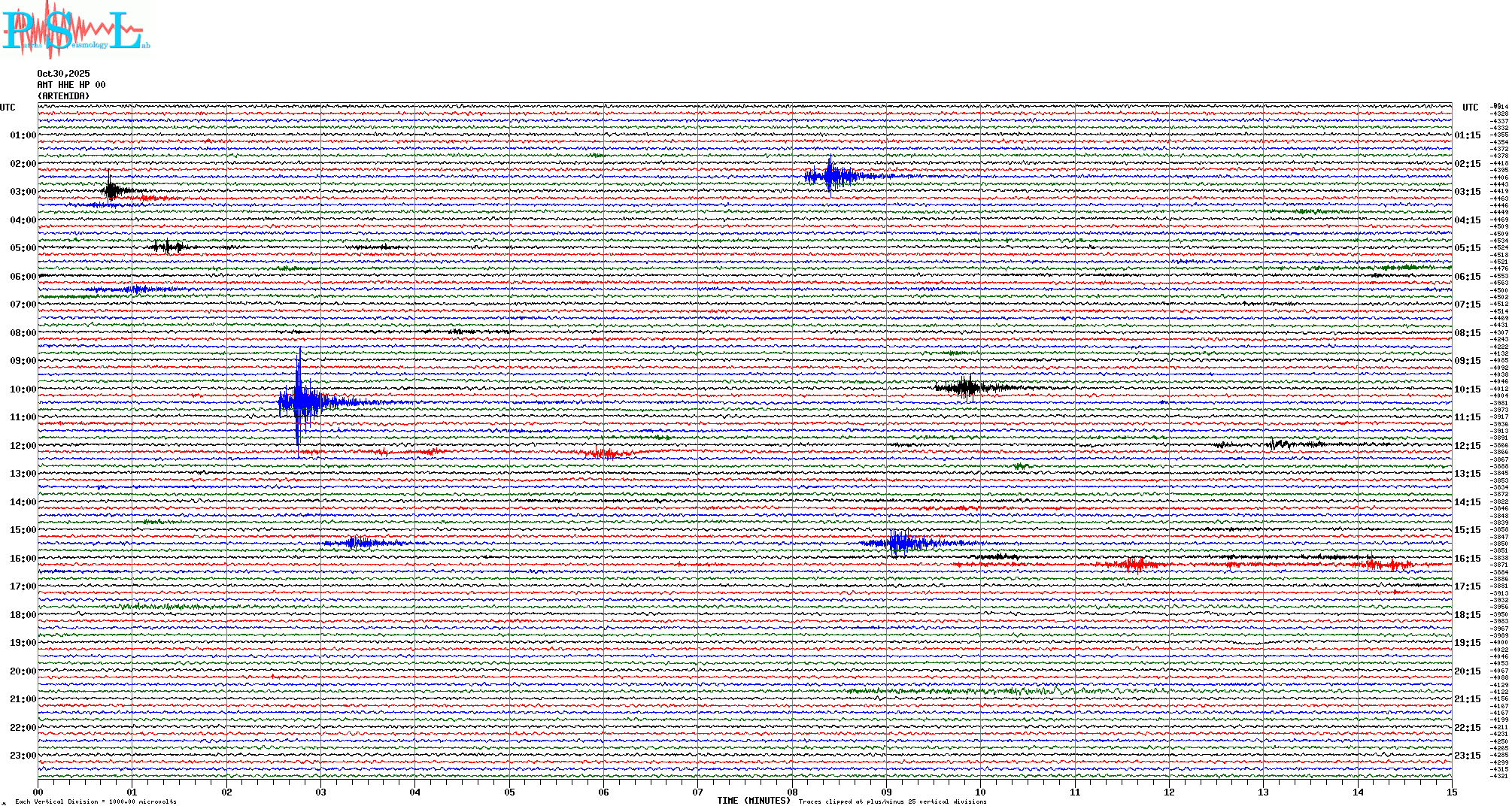Image resolution: width=1512 pixels, height=812 pixels.
Task: Click the blue seismic event near minute 08
Action: click(x=830, y=177)
